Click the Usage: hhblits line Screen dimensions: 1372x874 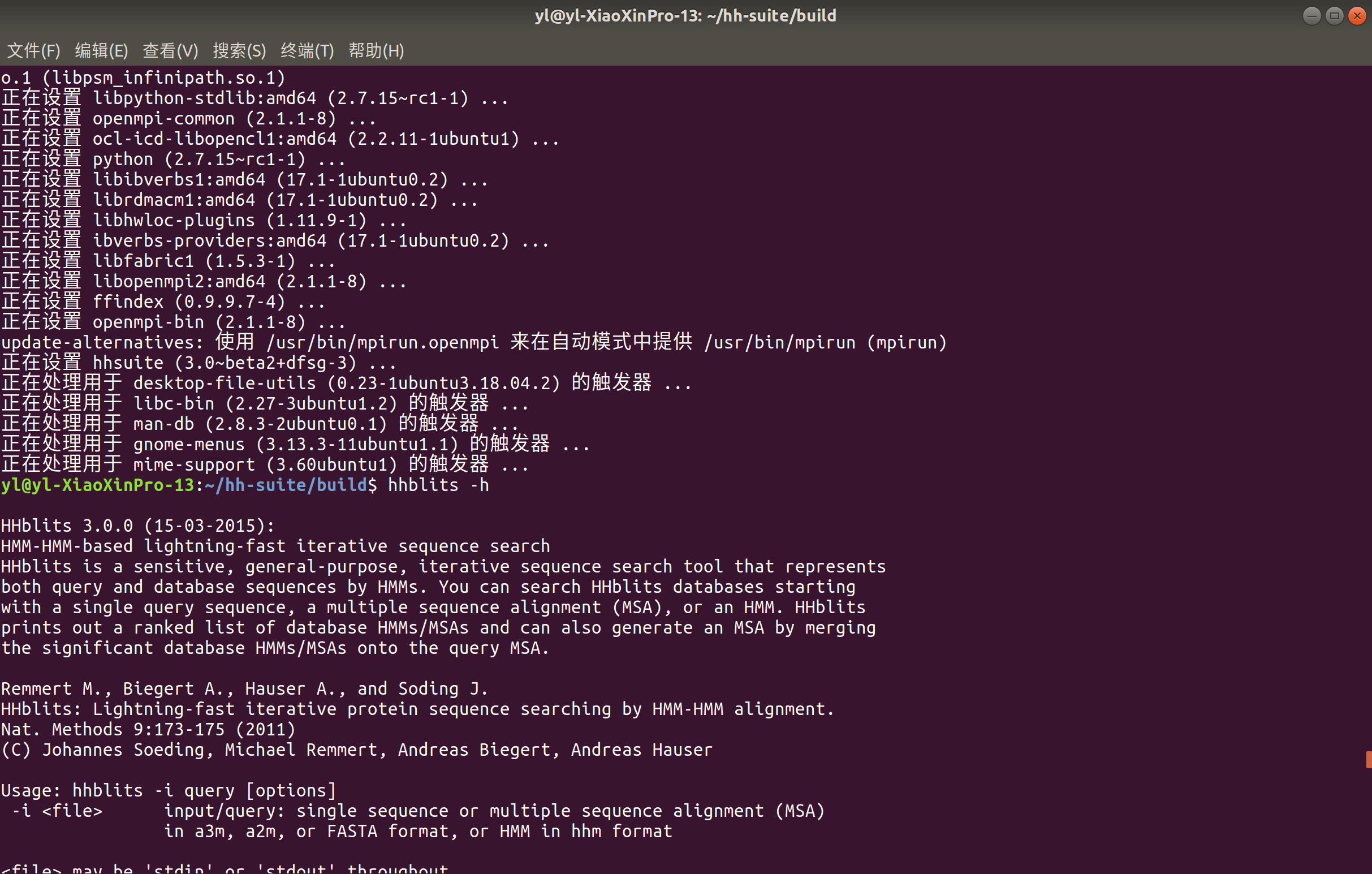pyautogui.click(x=168, y=790)
